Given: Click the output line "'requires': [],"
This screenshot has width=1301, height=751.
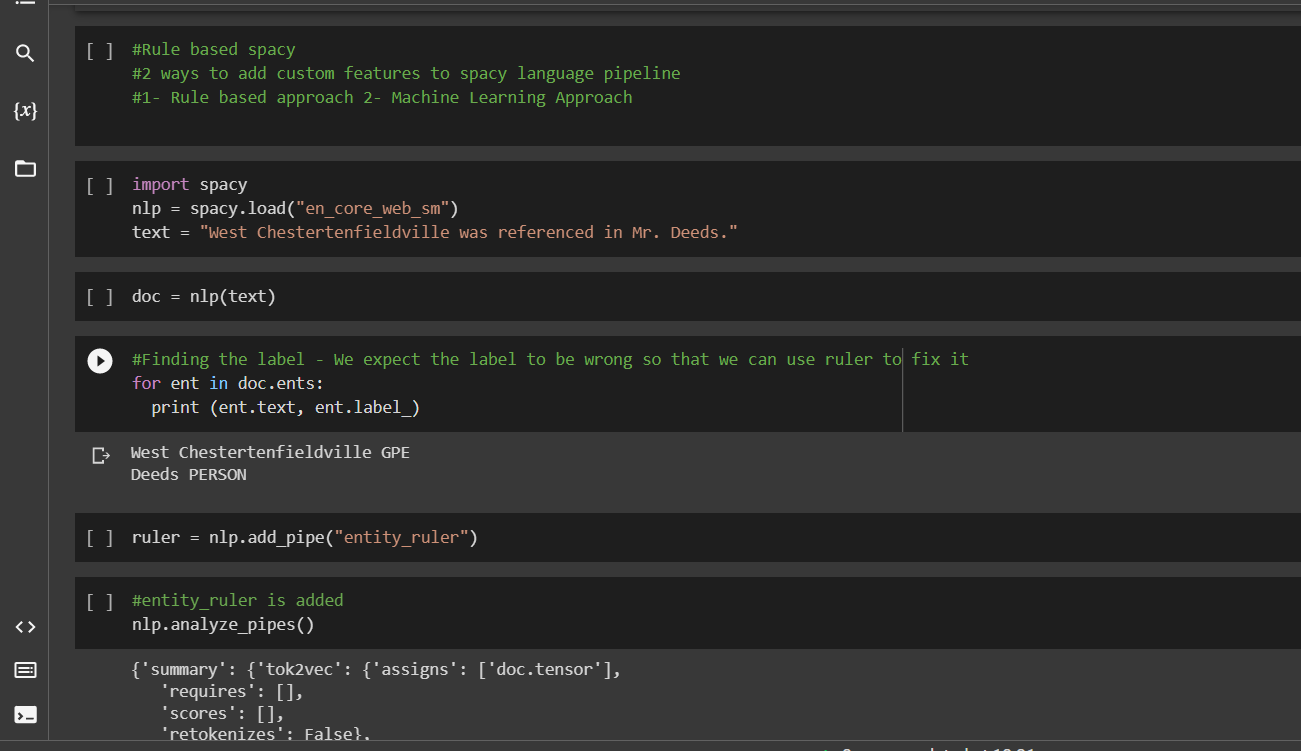Looking at the screenshot, I should click(x=231, y=691).
